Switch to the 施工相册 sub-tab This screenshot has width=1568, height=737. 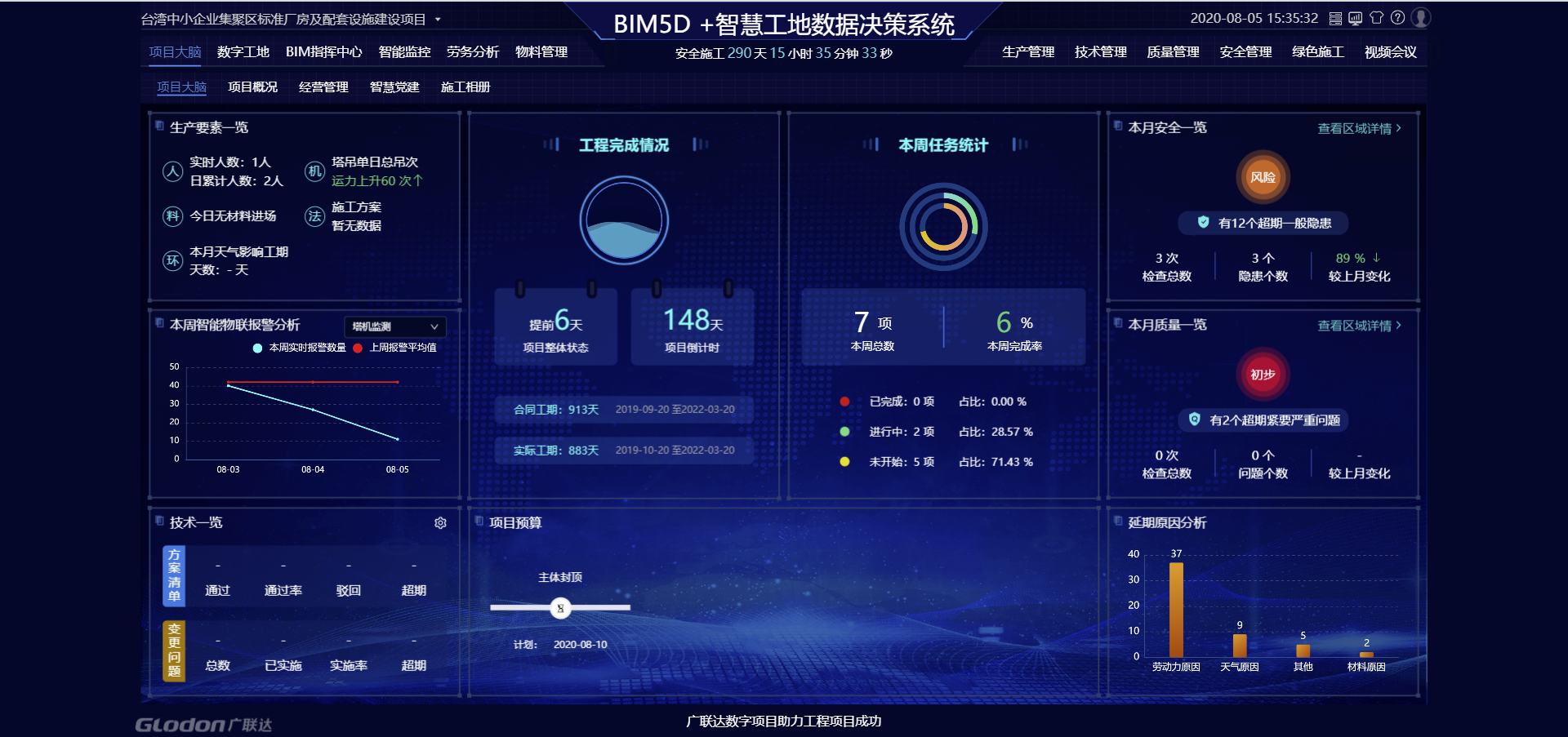[465, 87]
